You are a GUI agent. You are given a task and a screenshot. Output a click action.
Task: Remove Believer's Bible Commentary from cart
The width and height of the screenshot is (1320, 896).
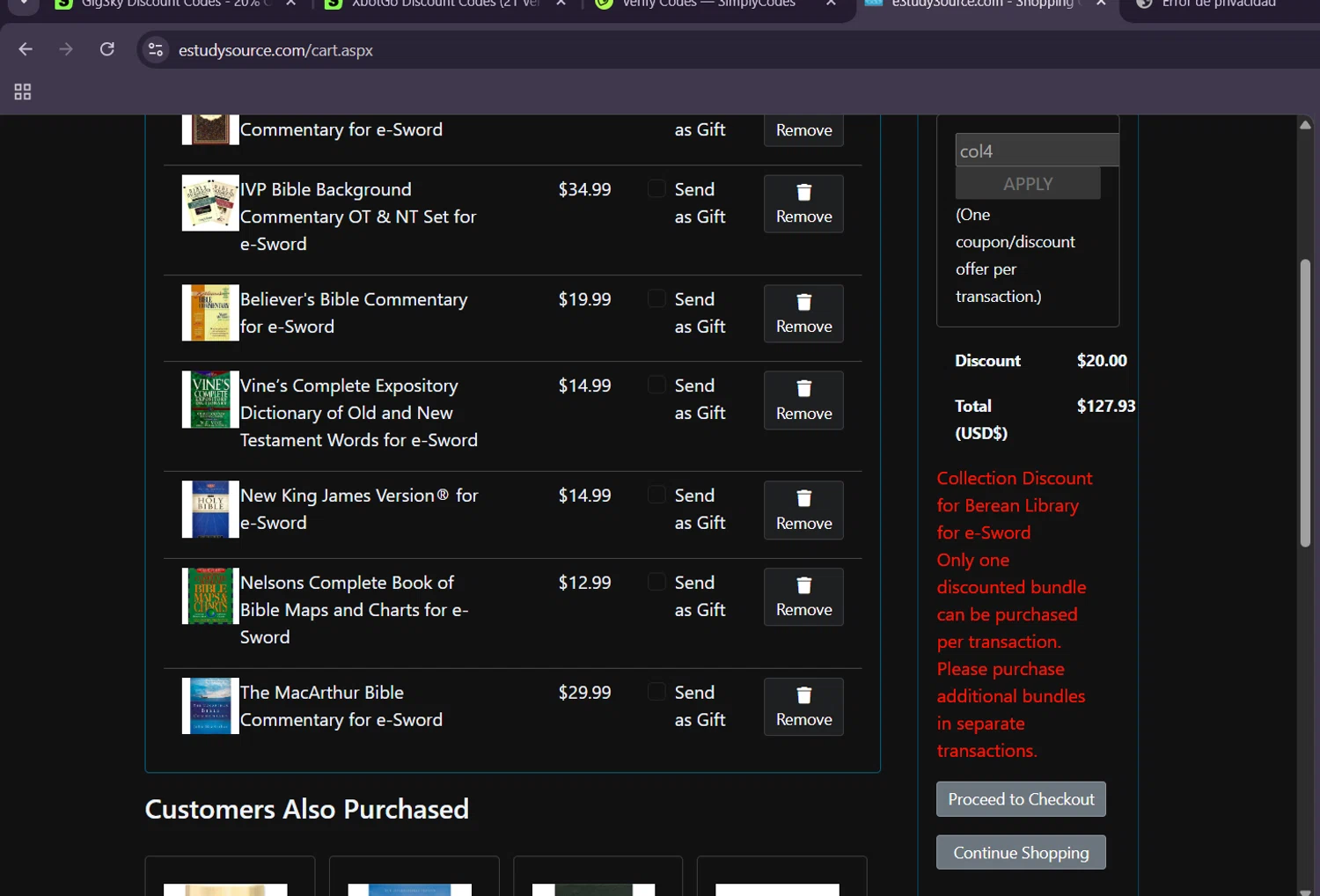click(x=803, y=313)
